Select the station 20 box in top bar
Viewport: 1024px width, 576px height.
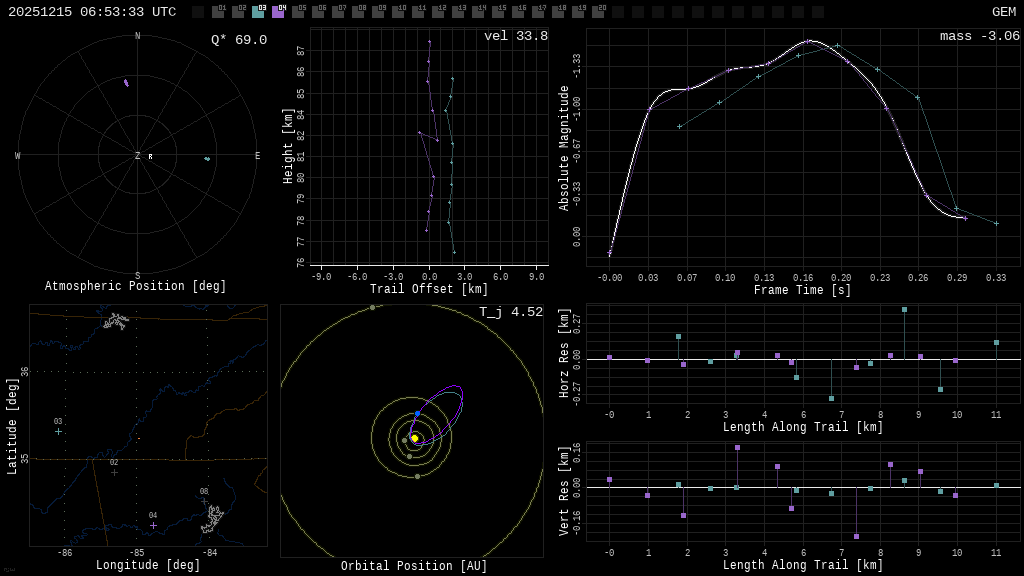point(598,12)
